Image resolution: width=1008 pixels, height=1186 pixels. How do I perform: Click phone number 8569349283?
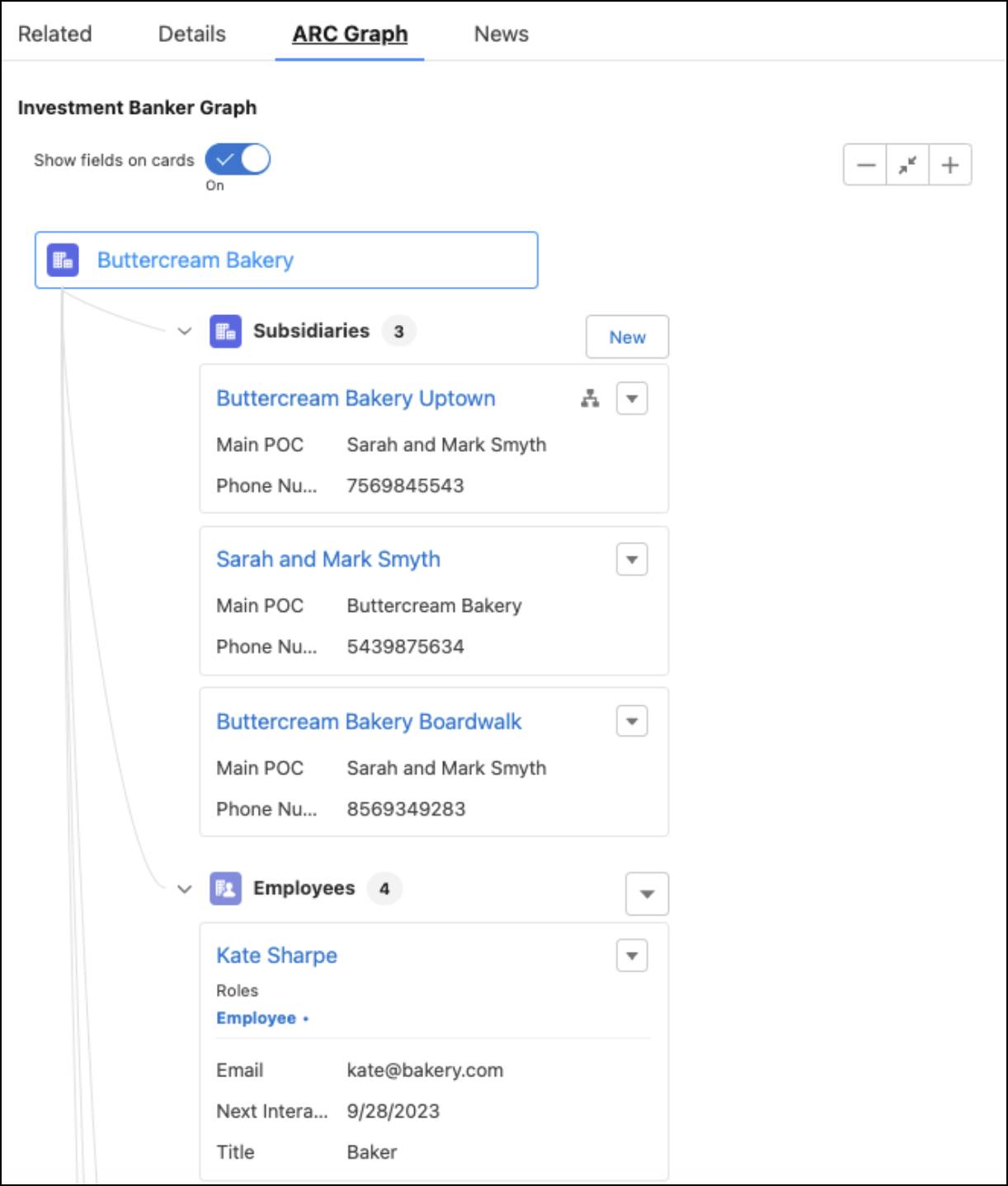[406, 809]
